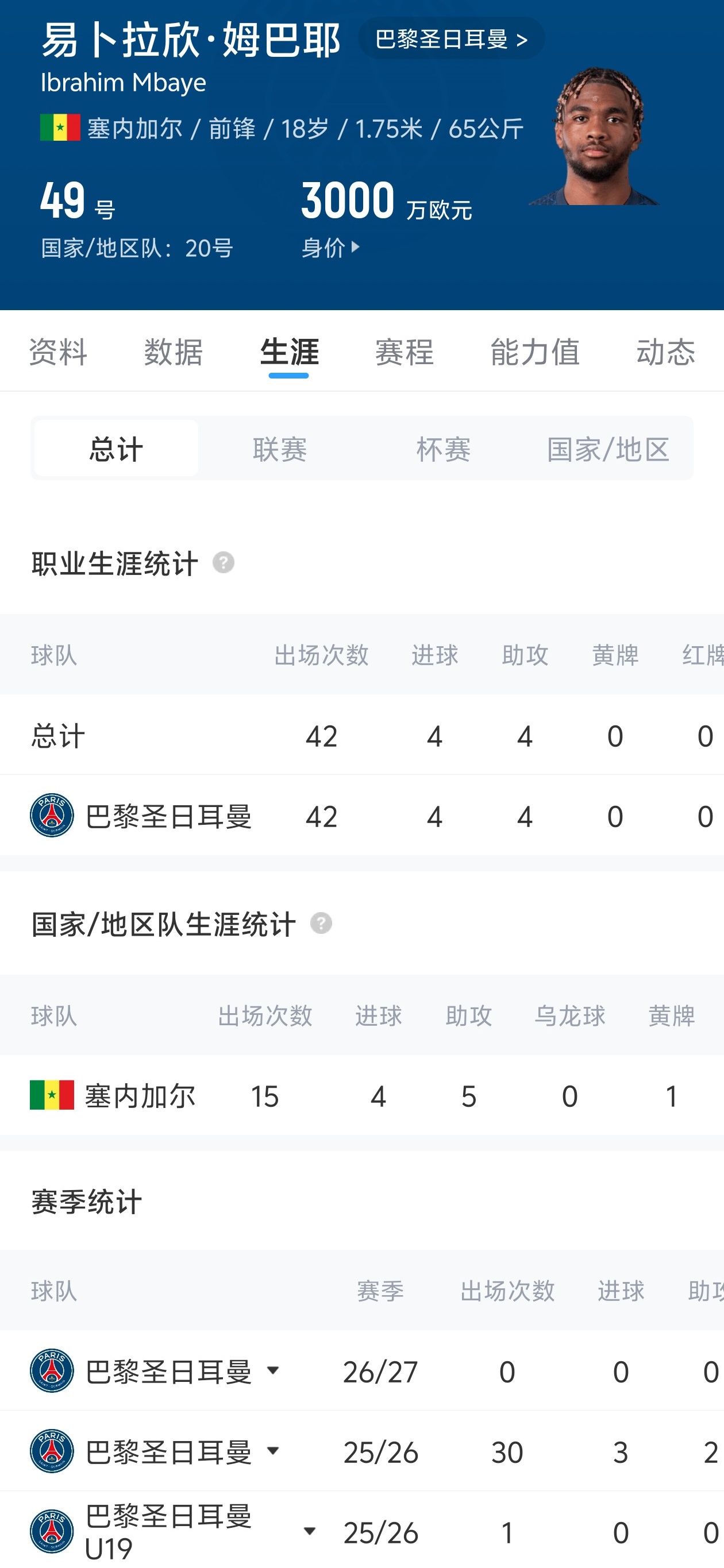Tap the PSG U19 crest icon
The image size is (724, 1568).
coord(52,1531)
